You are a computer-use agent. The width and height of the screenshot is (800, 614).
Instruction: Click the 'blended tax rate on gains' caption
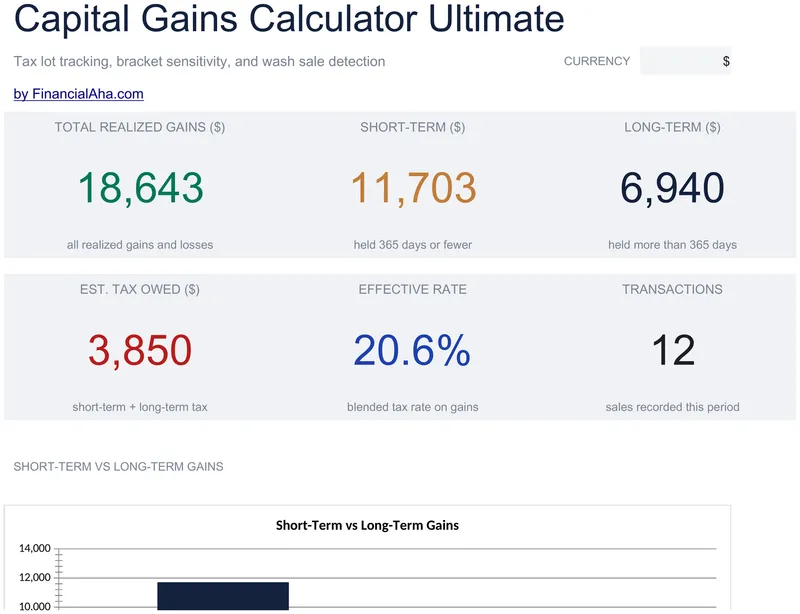tap(412, 407)
